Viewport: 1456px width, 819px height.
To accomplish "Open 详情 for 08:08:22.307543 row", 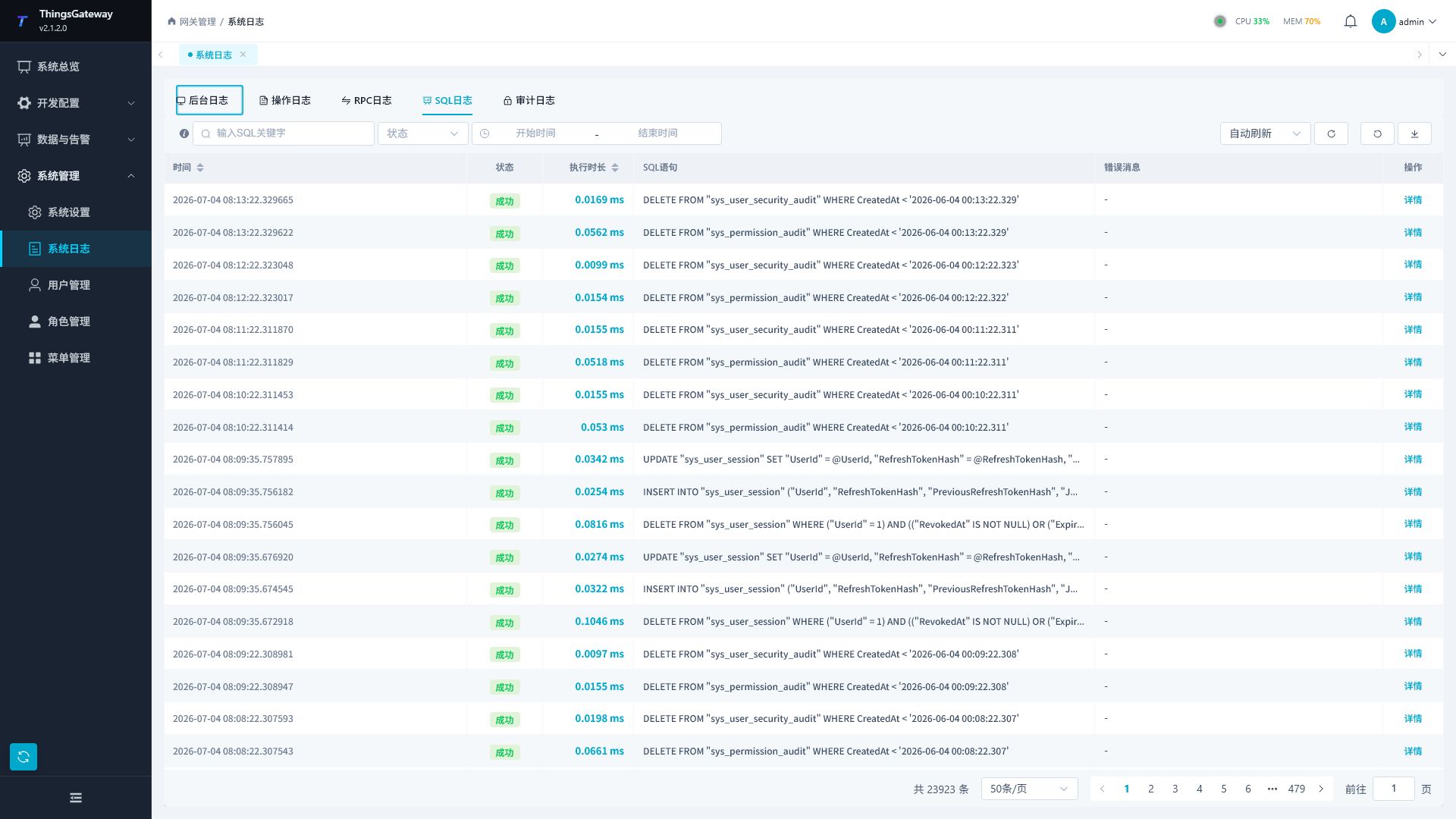I will [x=1412, y=752].
